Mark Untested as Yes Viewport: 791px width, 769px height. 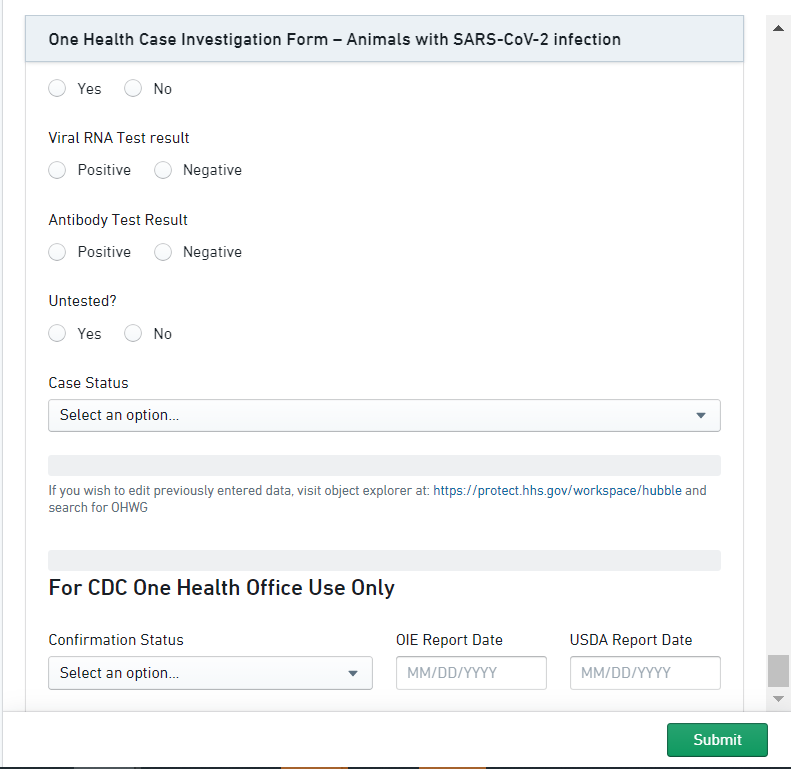pyautogui.click(x=58, y=334)
